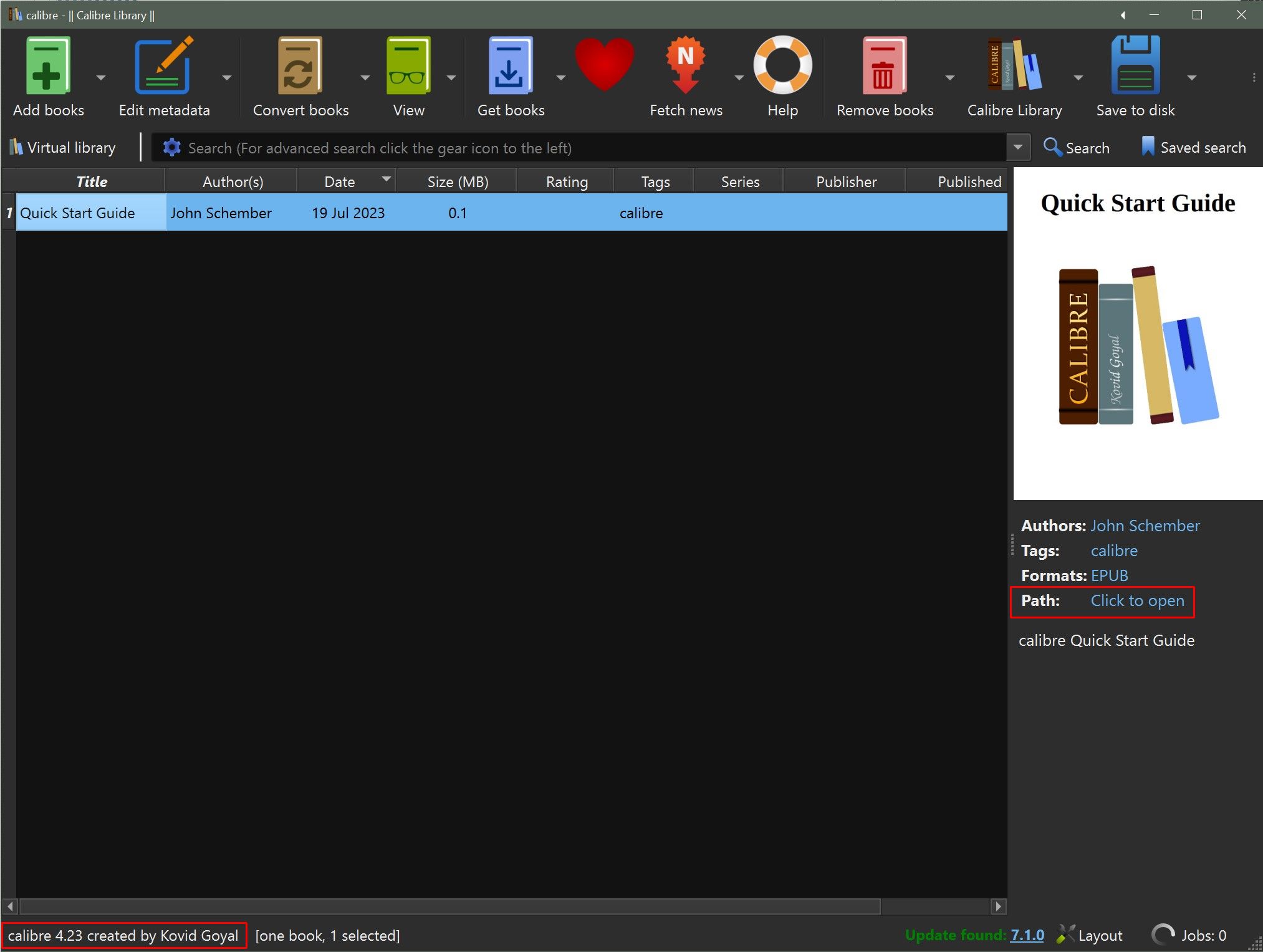This screenshot has width=1263, height=952.
Task: Click the horizontal scrollbar right arrow
Action: [998, 906]
